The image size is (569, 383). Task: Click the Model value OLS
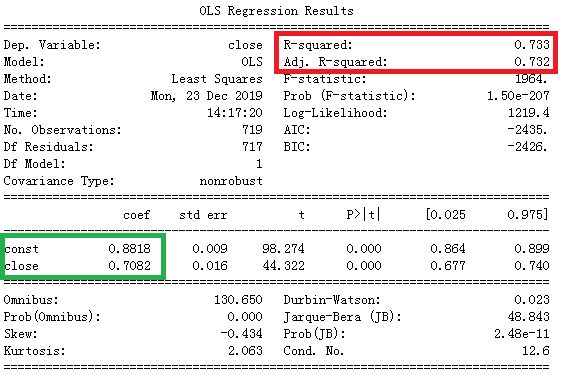click(252, 62)
